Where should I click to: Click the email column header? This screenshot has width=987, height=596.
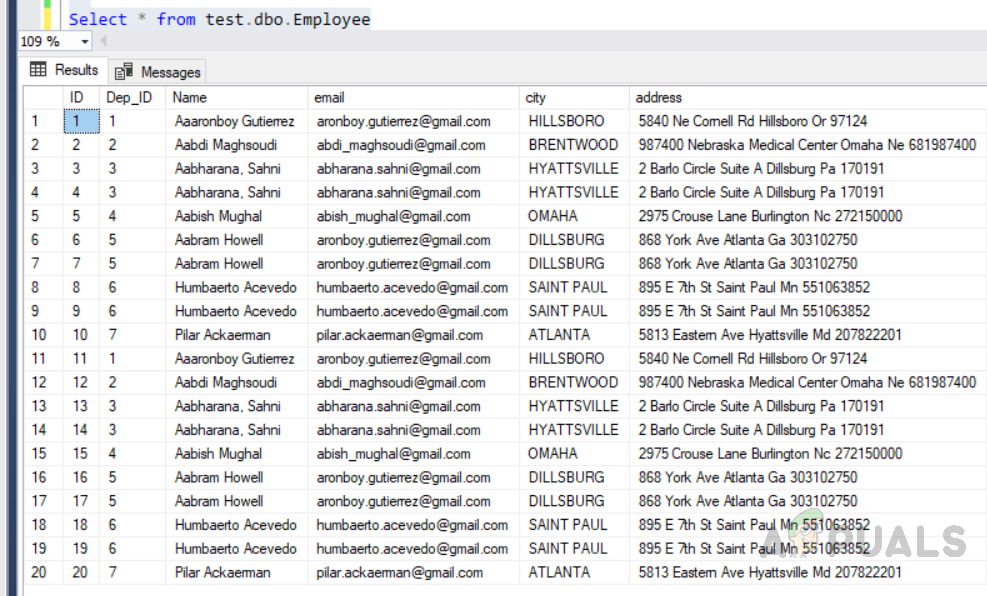point(414,98)
